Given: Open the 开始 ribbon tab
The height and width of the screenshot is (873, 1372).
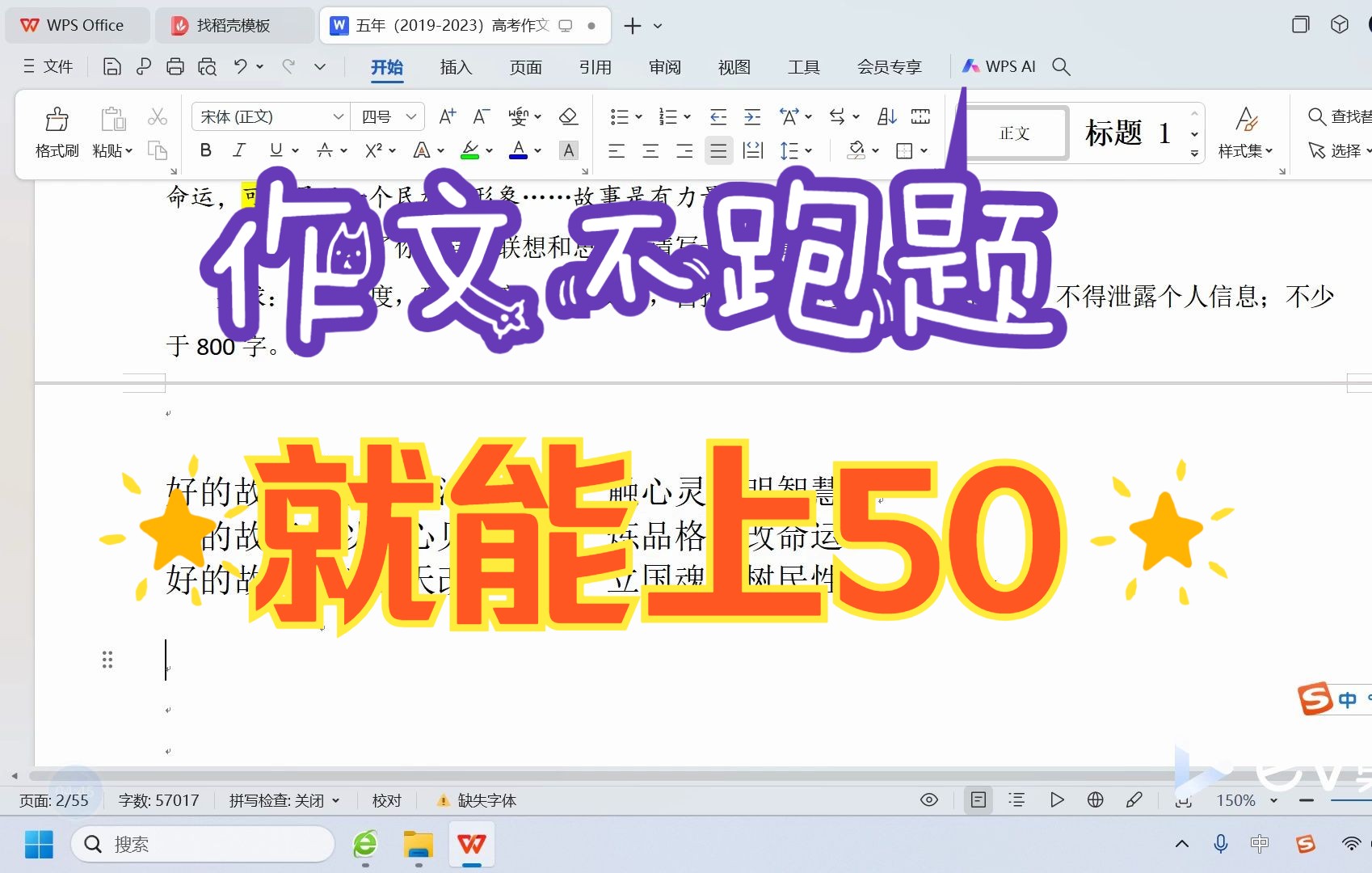Looking at the screenshot, I should pos(386,67).
